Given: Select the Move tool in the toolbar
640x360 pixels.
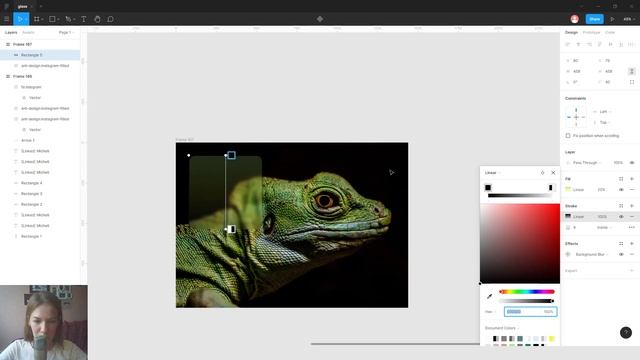Looking at the screenshot, I should 20,19.
